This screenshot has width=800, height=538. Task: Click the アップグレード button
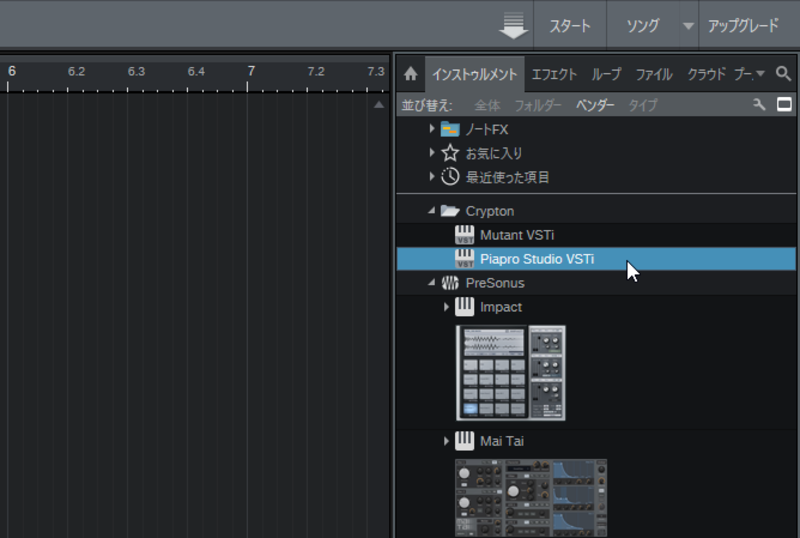click(x=743, y=26)
